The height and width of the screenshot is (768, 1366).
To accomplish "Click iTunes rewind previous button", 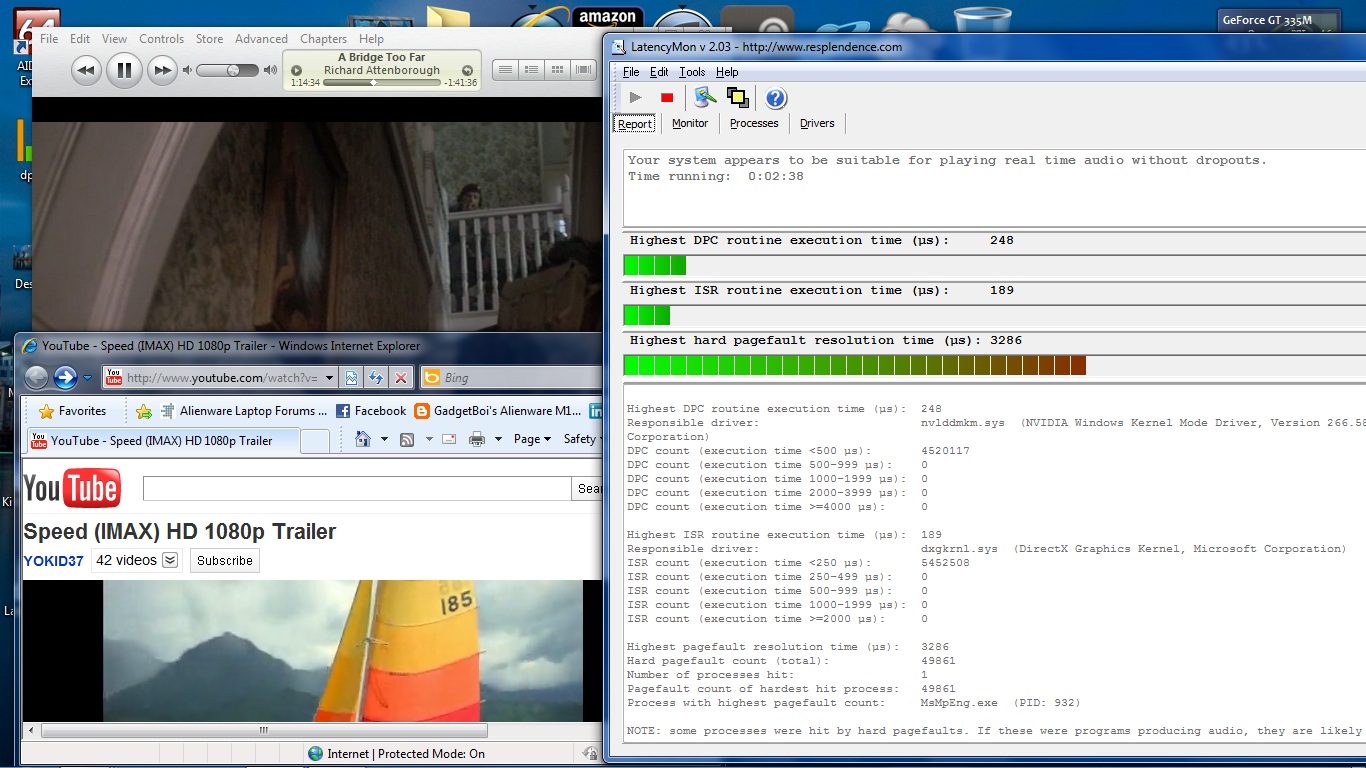I will pos(87,70).
